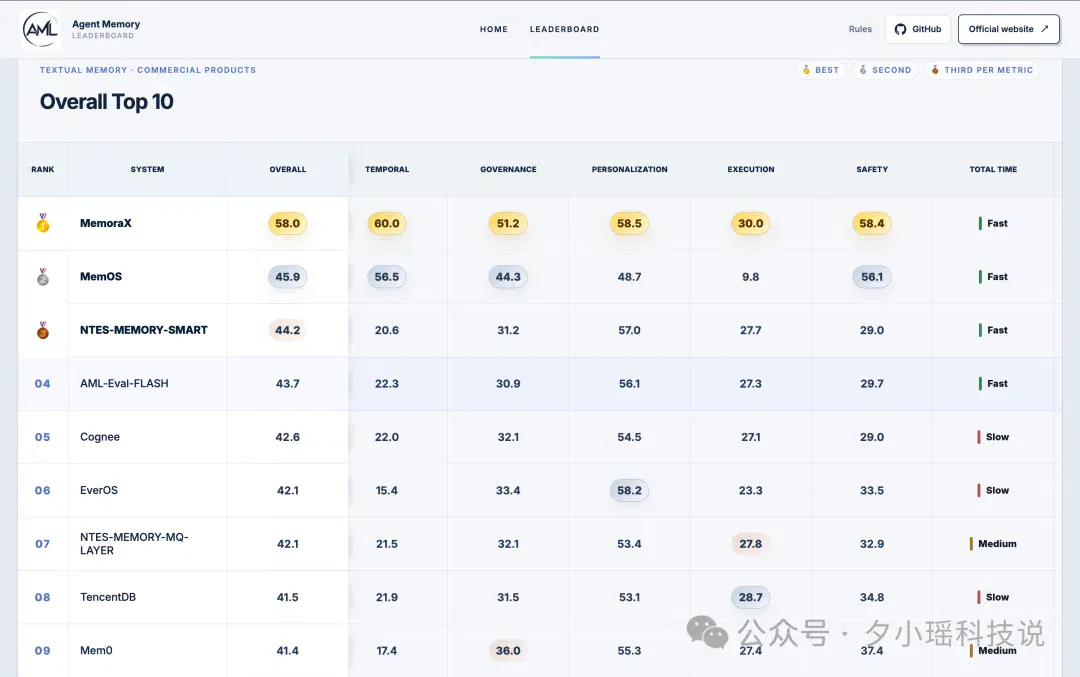
Task: Click the silver medal icon for MemOS
Action: [43, 276]
